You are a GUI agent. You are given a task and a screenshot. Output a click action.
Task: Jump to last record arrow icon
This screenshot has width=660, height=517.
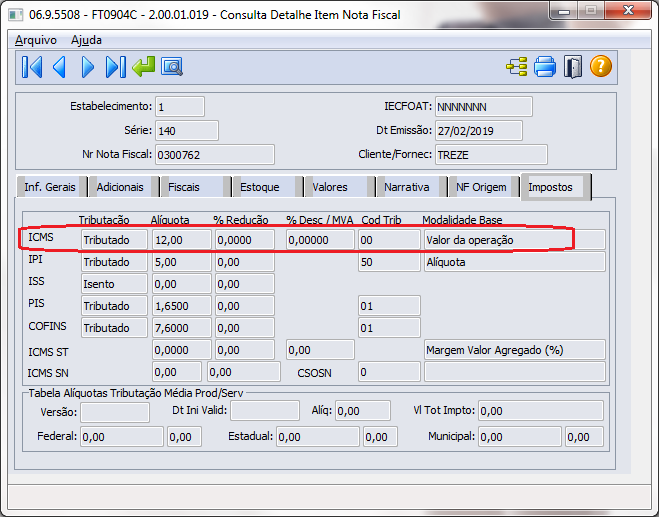pyautogui.click(x=116, y=67)
